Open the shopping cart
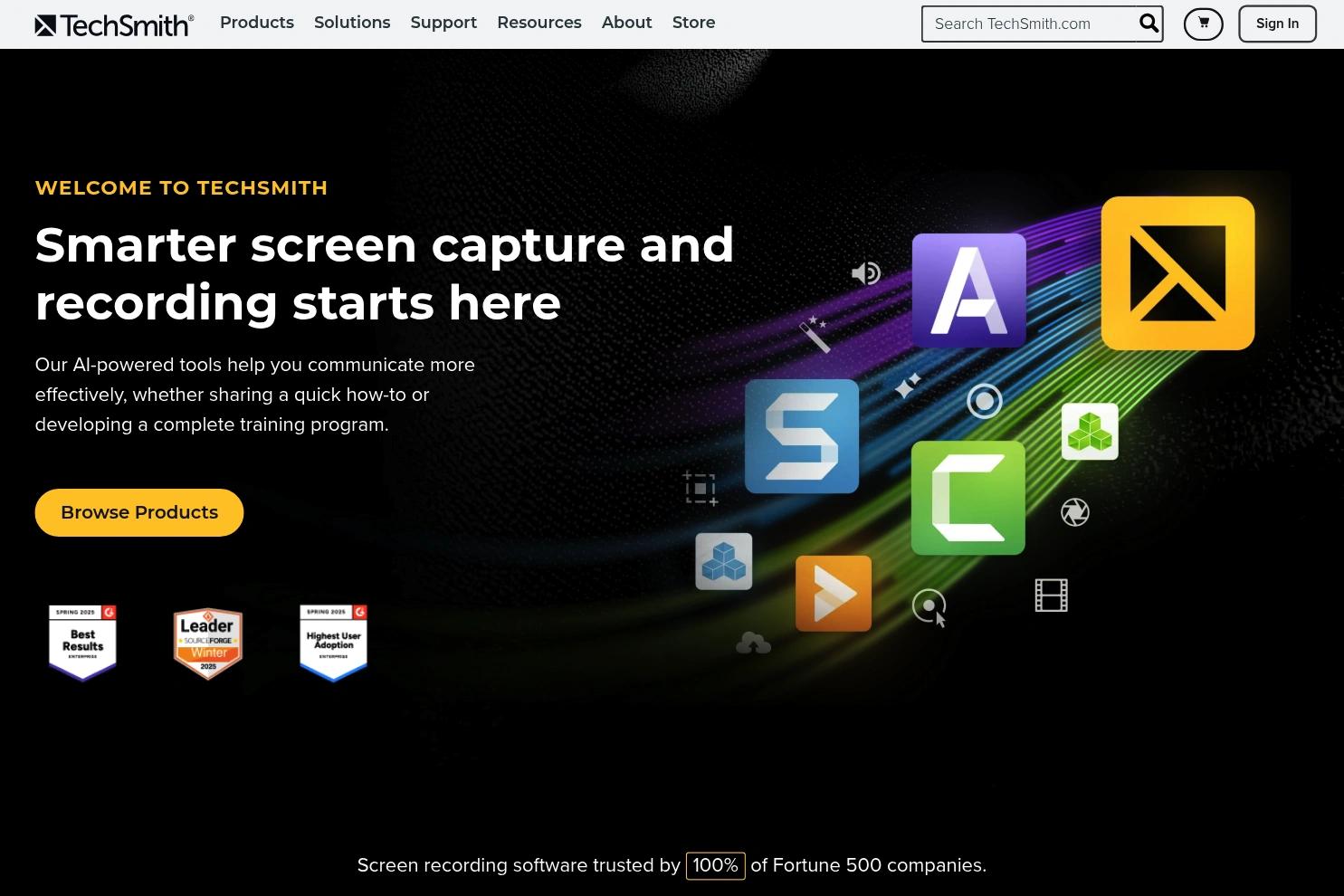1344x896 pixels. [1204, 24]
